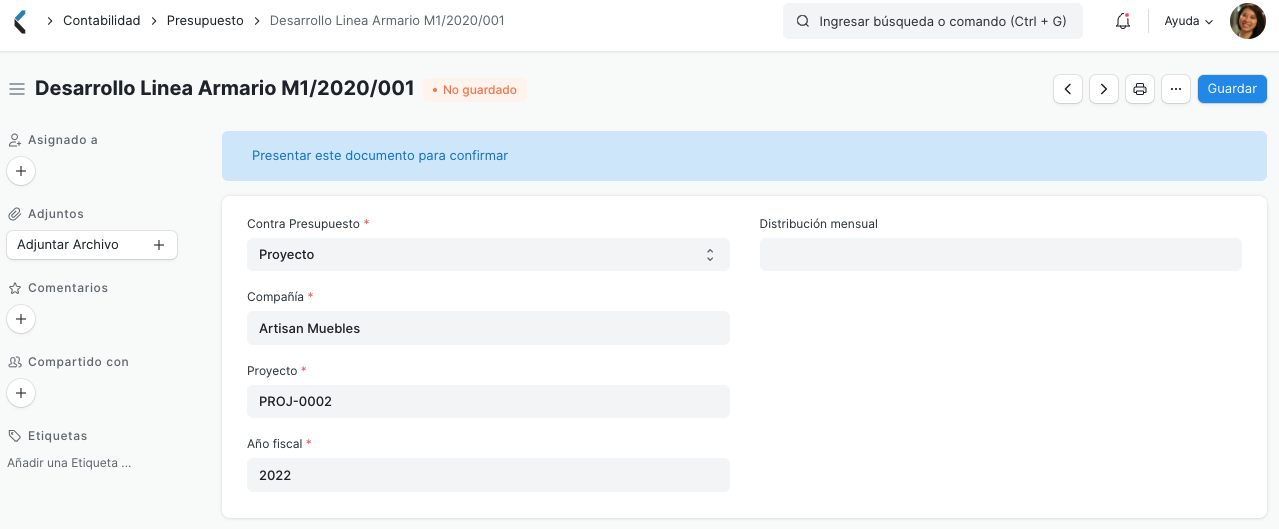
Task: Click the Distribución mensual field
Action: [x=1001, y=255]
